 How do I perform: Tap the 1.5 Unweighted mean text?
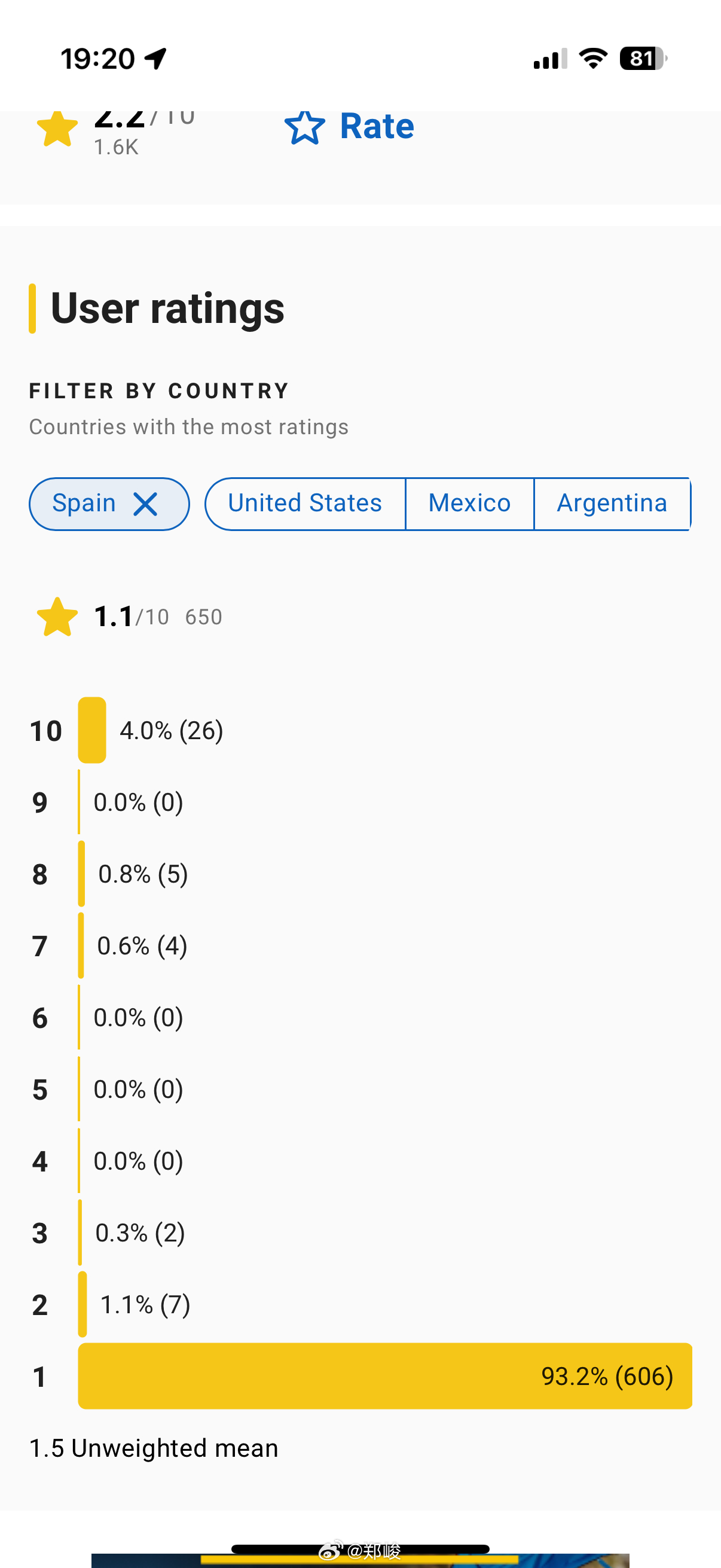[154, 1448]
